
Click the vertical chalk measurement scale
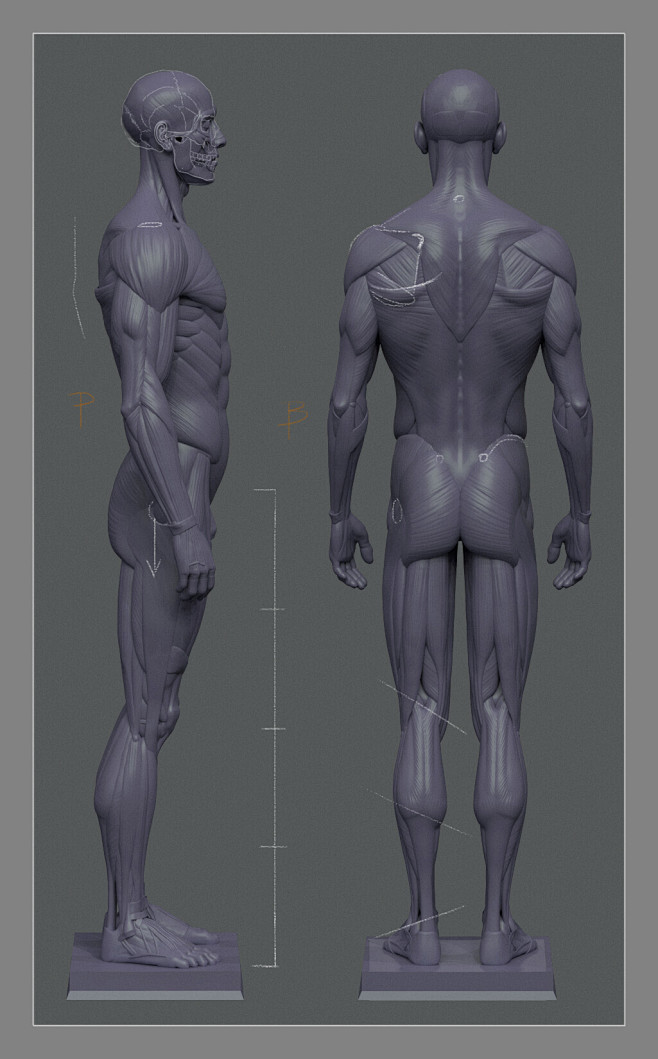click(270, 728)
